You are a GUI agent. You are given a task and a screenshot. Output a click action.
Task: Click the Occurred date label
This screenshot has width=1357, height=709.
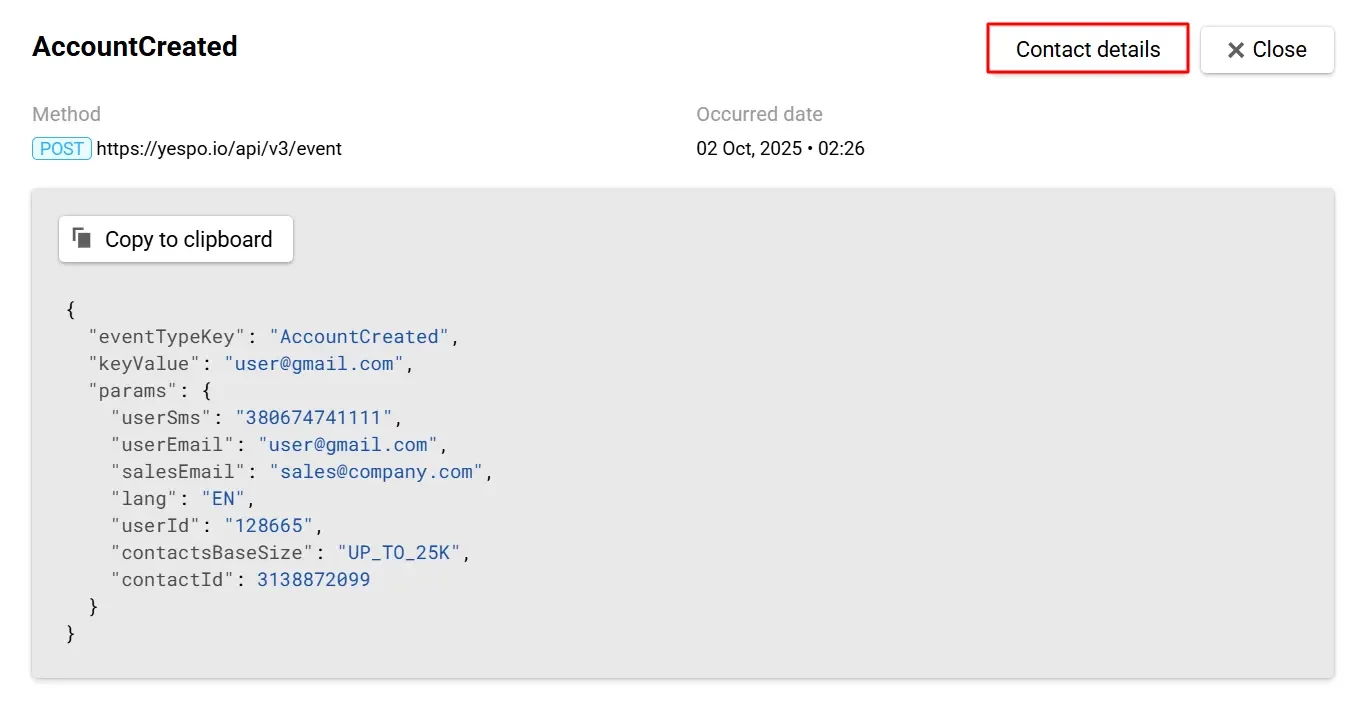pos(759,114)
